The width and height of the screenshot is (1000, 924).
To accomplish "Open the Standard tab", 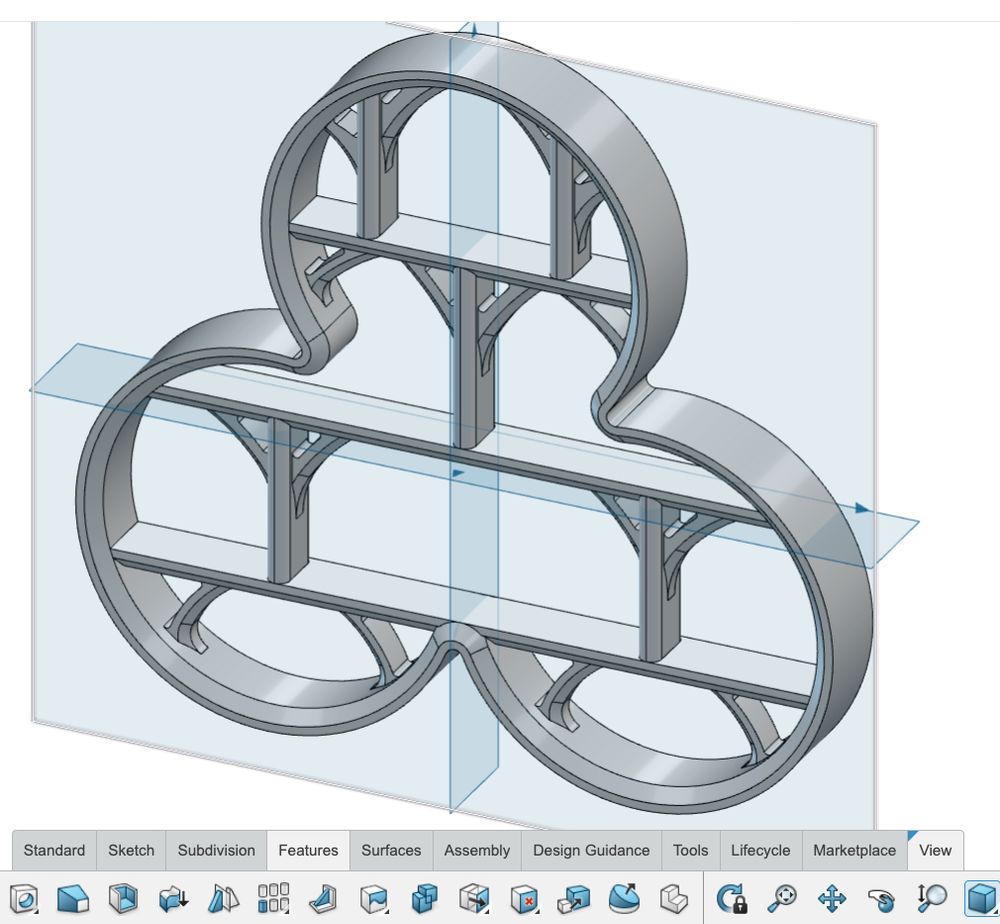I will (54, 850).
